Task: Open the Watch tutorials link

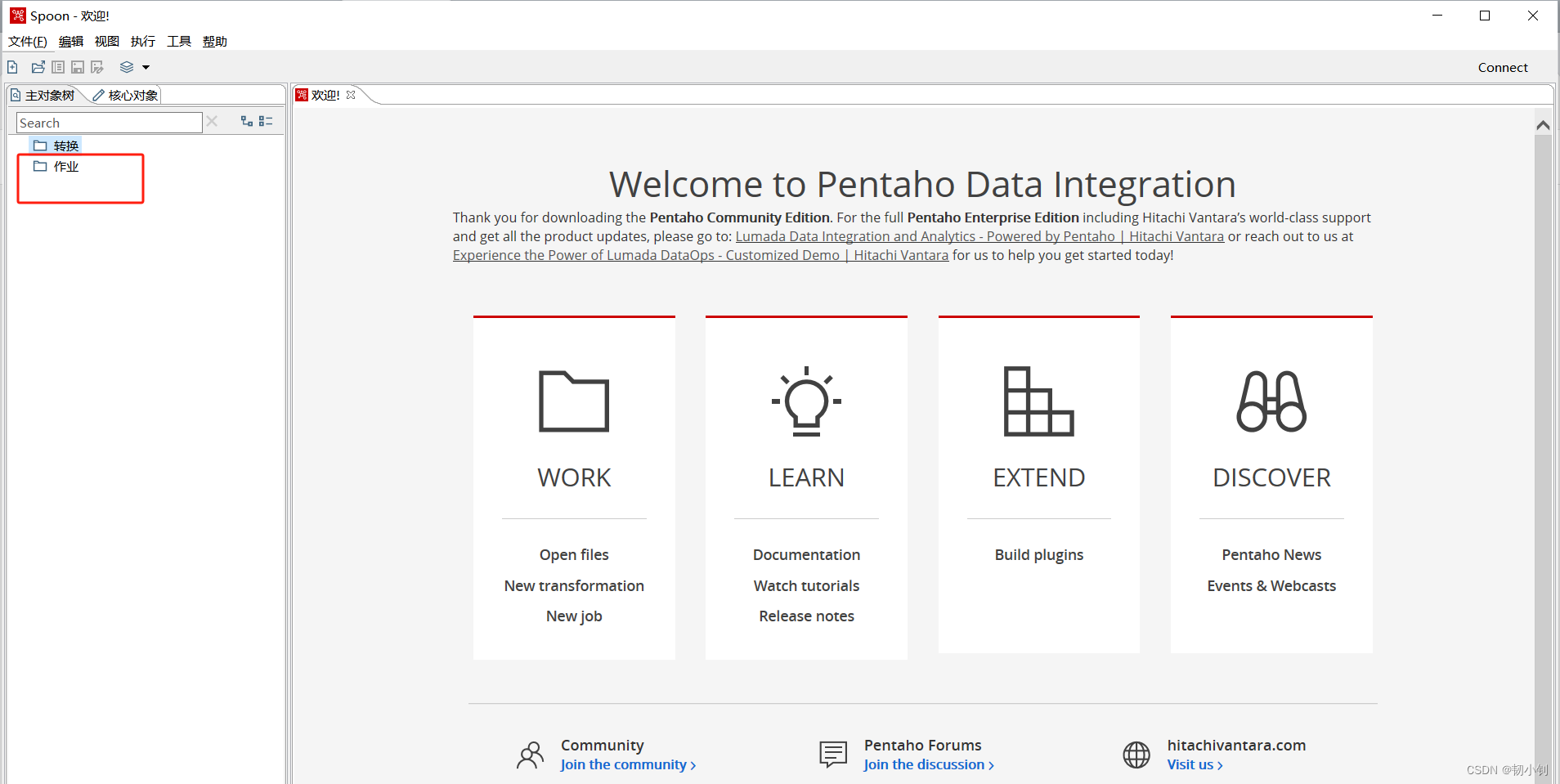Action: tap(806, 585)
